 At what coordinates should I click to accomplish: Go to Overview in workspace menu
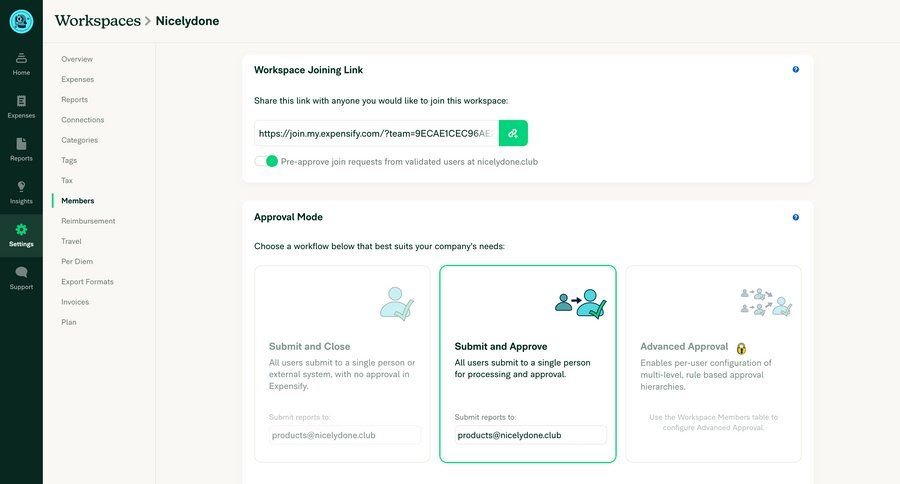pos(77,59)
